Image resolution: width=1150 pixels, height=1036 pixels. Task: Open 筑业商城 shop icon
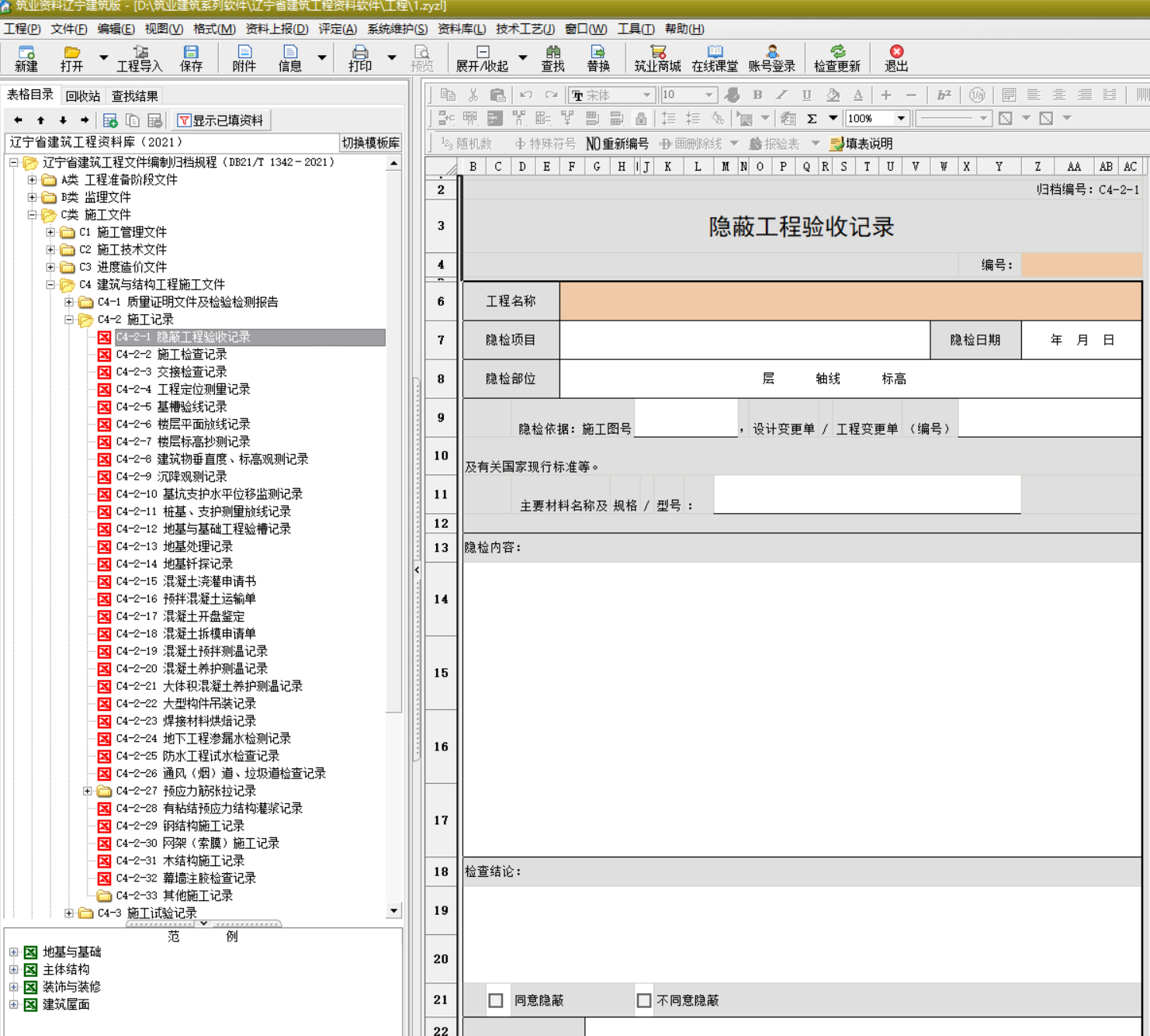point(657,58)
